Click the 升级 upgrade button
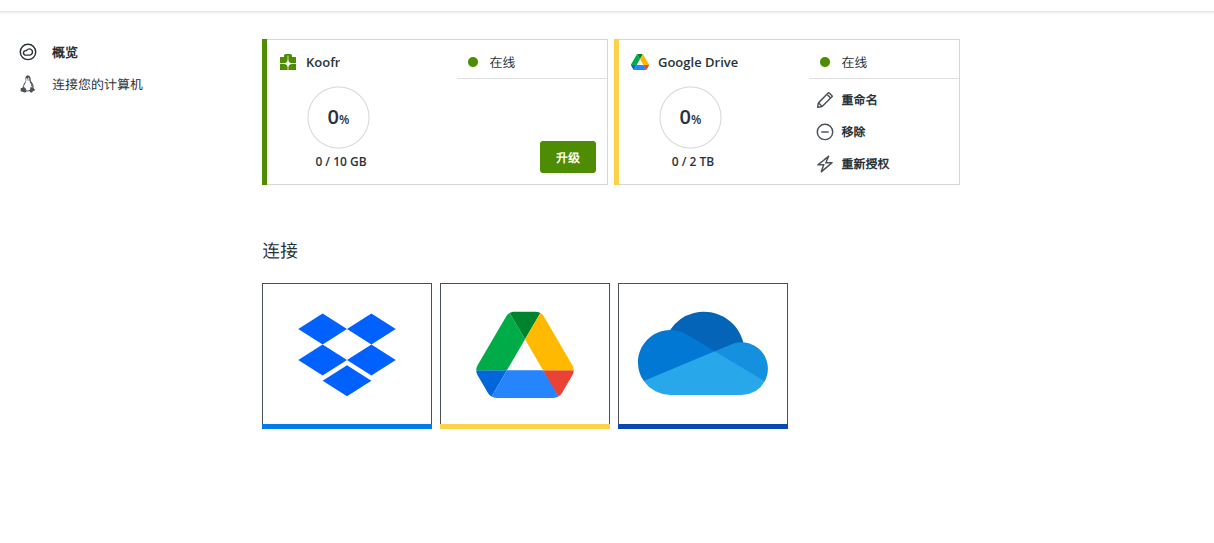The height and width of the screenshot is (543, 1214). point(568,157)
